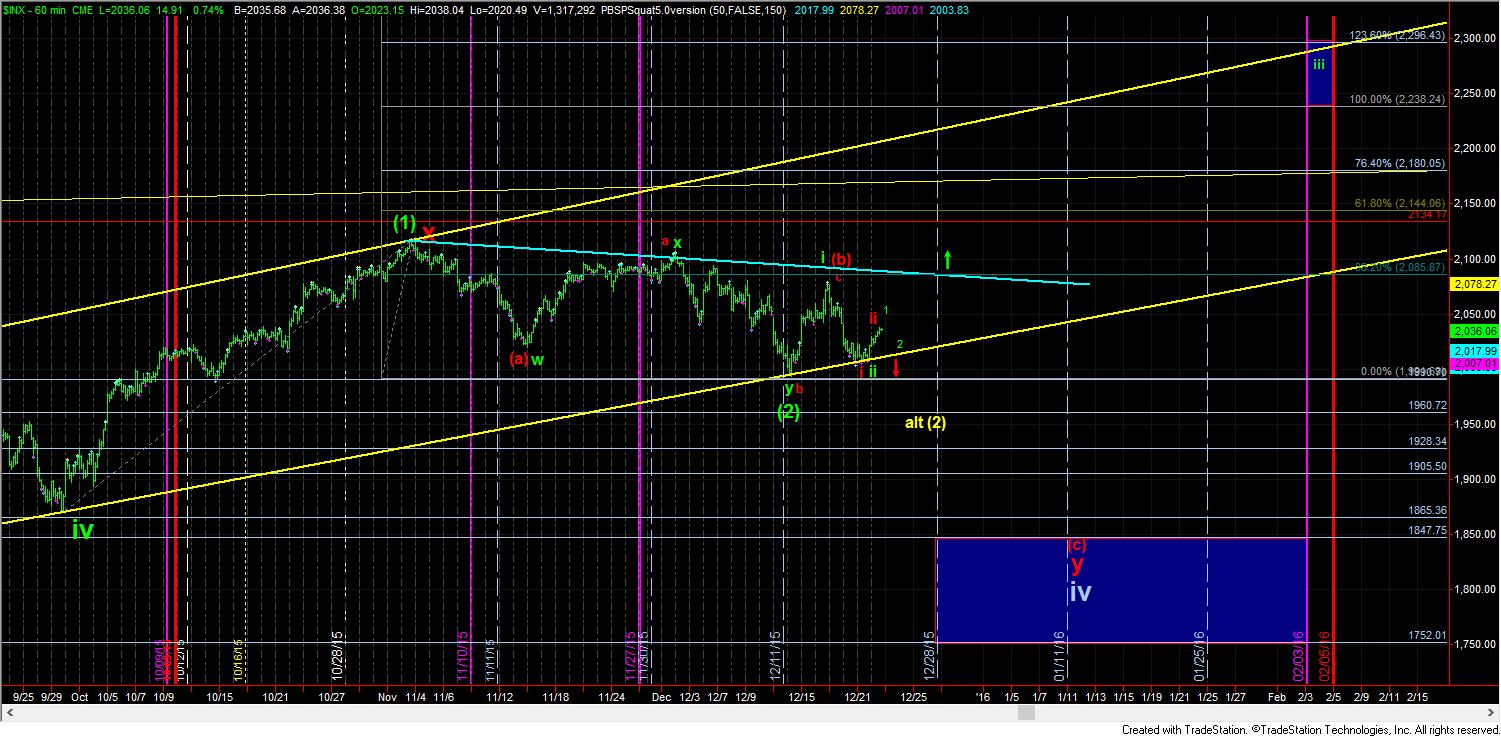Click the red (b) wave label
The height and width of the screenshot is (736, 1501).
coord(841,259)
